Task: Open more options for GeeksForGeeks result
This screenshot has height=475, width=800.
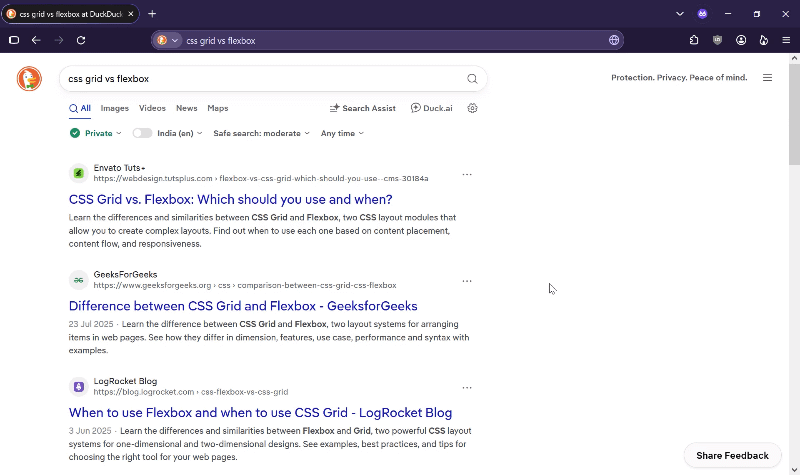Action: point(467,281)
